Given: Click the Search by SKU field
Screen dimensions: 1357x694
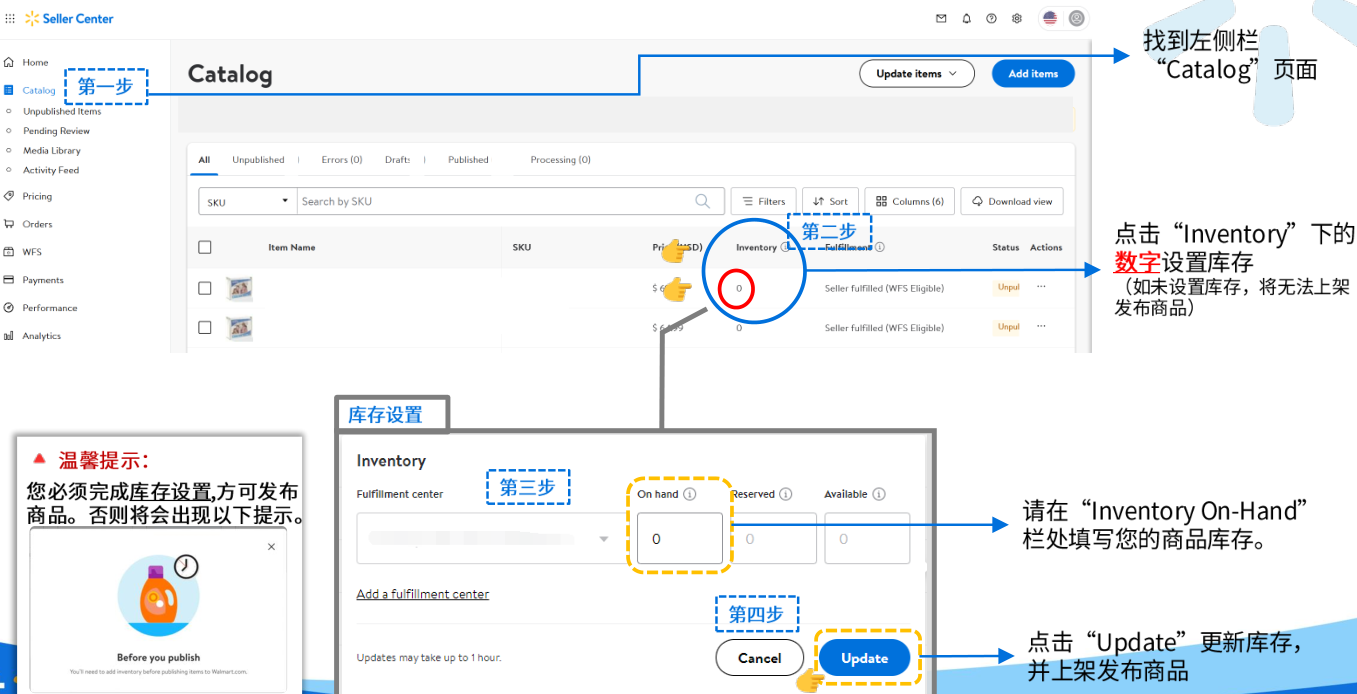Looking at the screenshot, I should [495, 201].
